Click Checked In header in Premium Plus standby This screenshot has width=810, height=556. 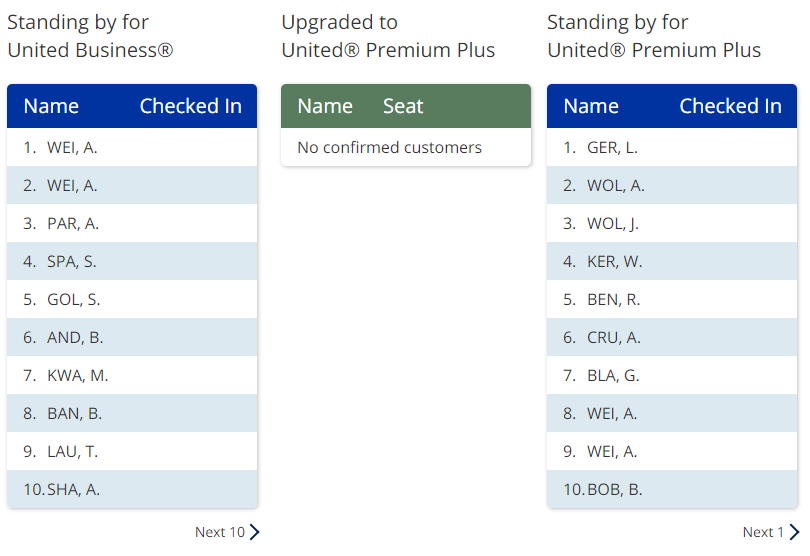pos(730,106)
